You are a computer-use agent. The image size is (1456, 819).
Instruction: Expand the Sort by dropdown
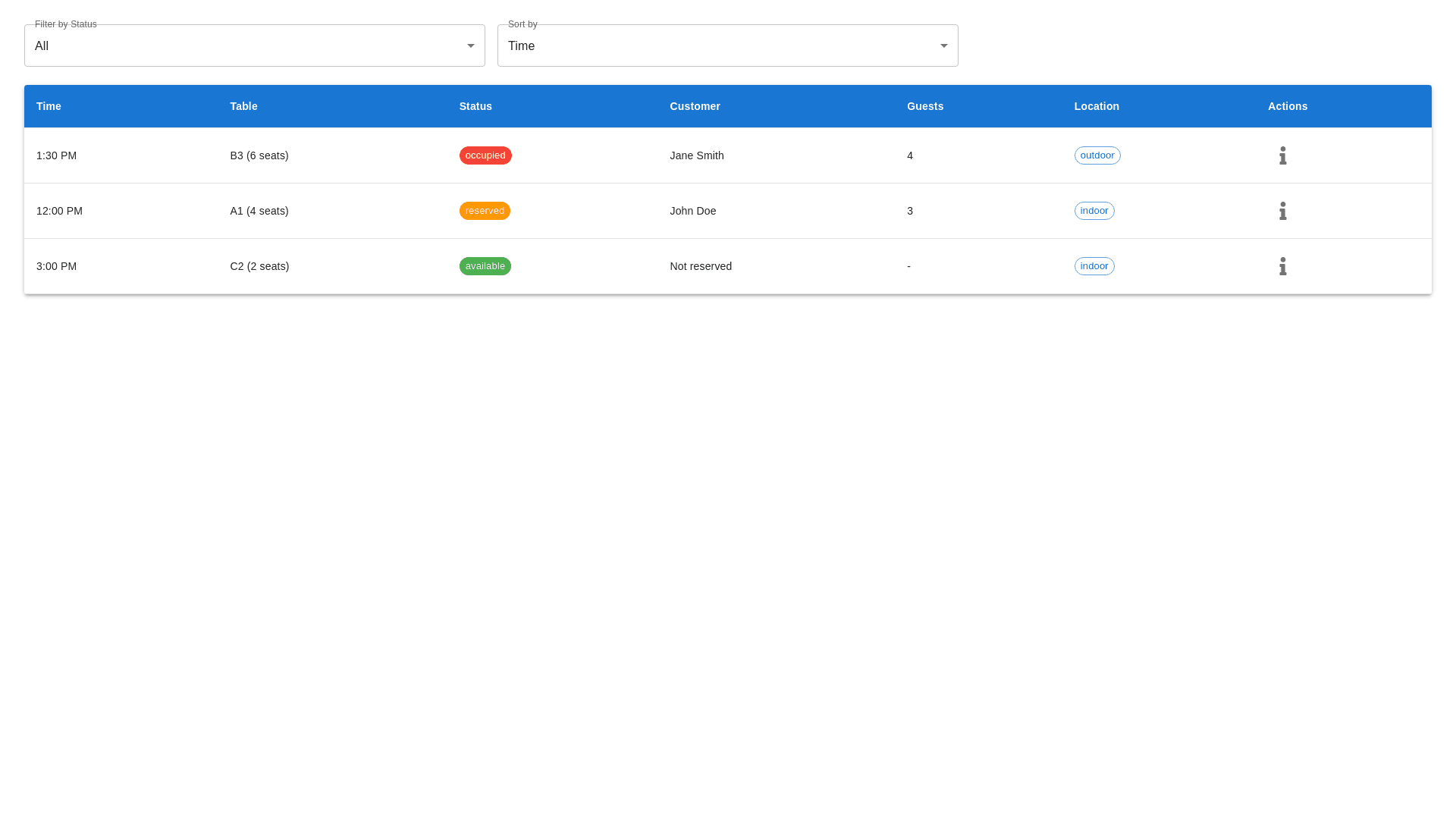tap(726, 45)
